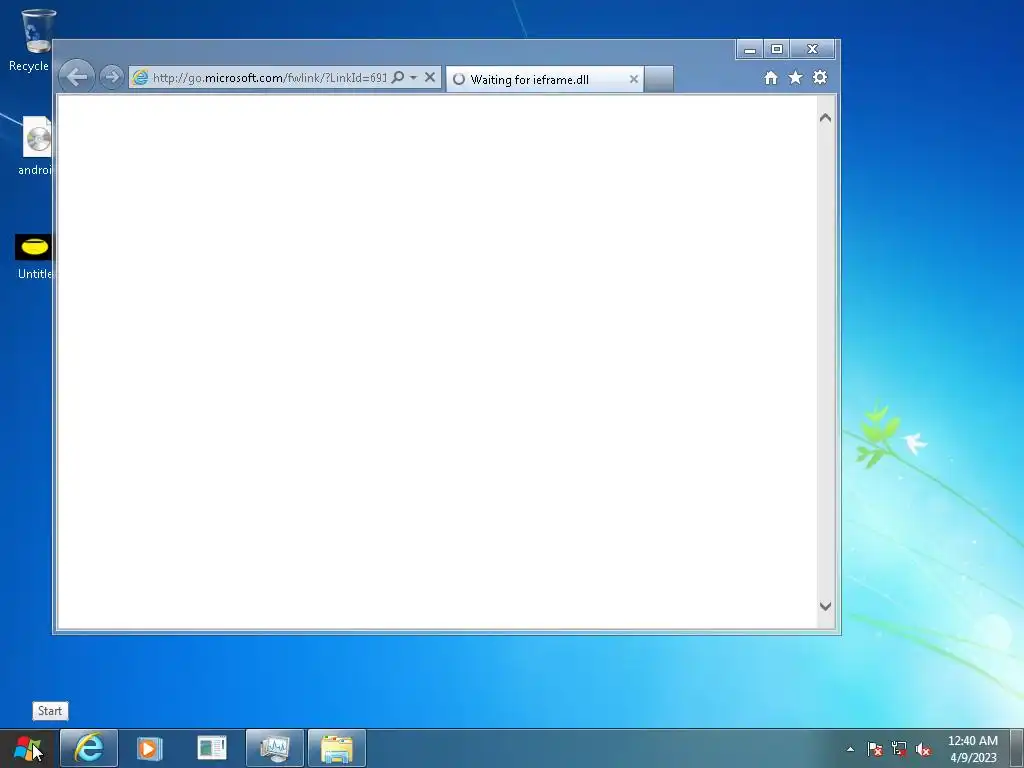Launch Windows Media Player from taskbar
This screenshot has height=768, width=1024.
149,748
